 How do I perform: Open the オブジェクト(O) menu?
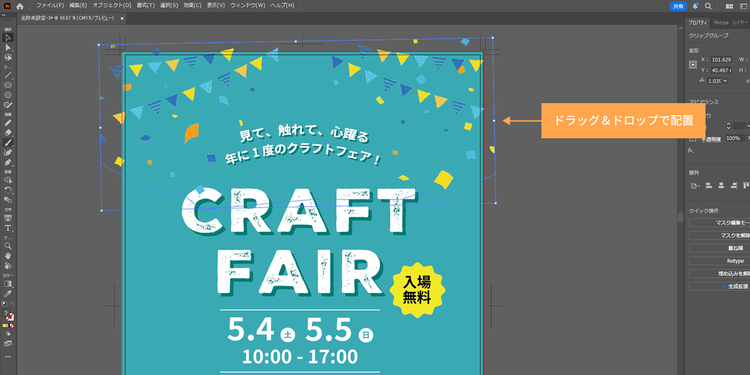(111, 5)
